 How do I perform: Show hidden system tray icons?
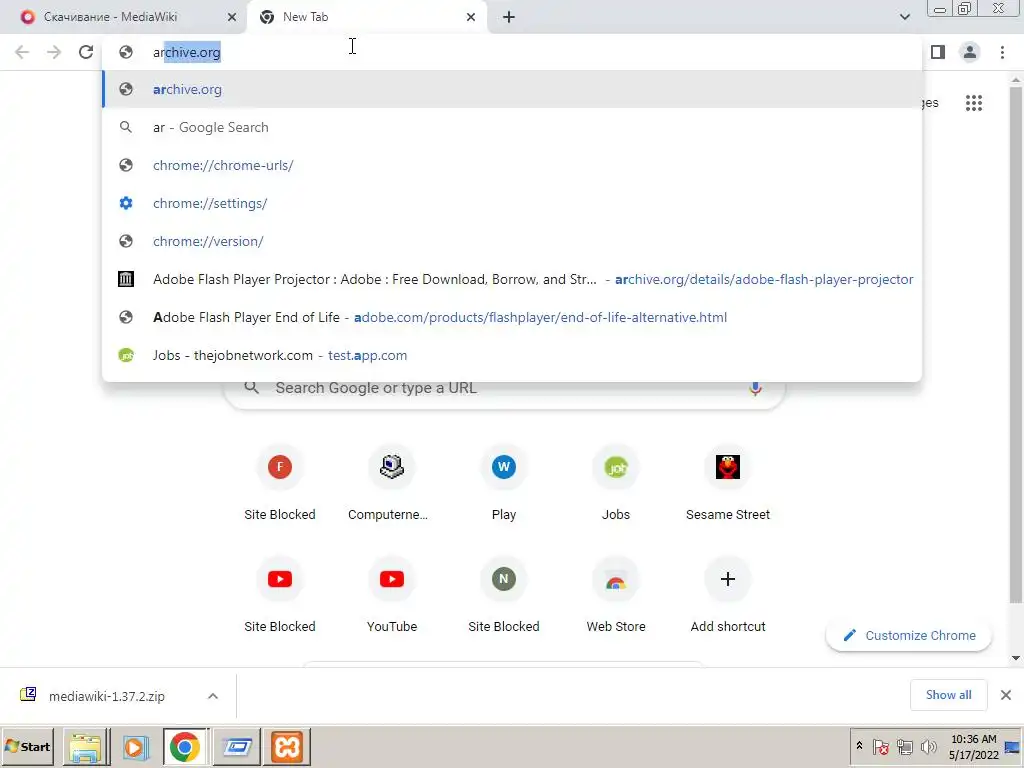point(859,746)
